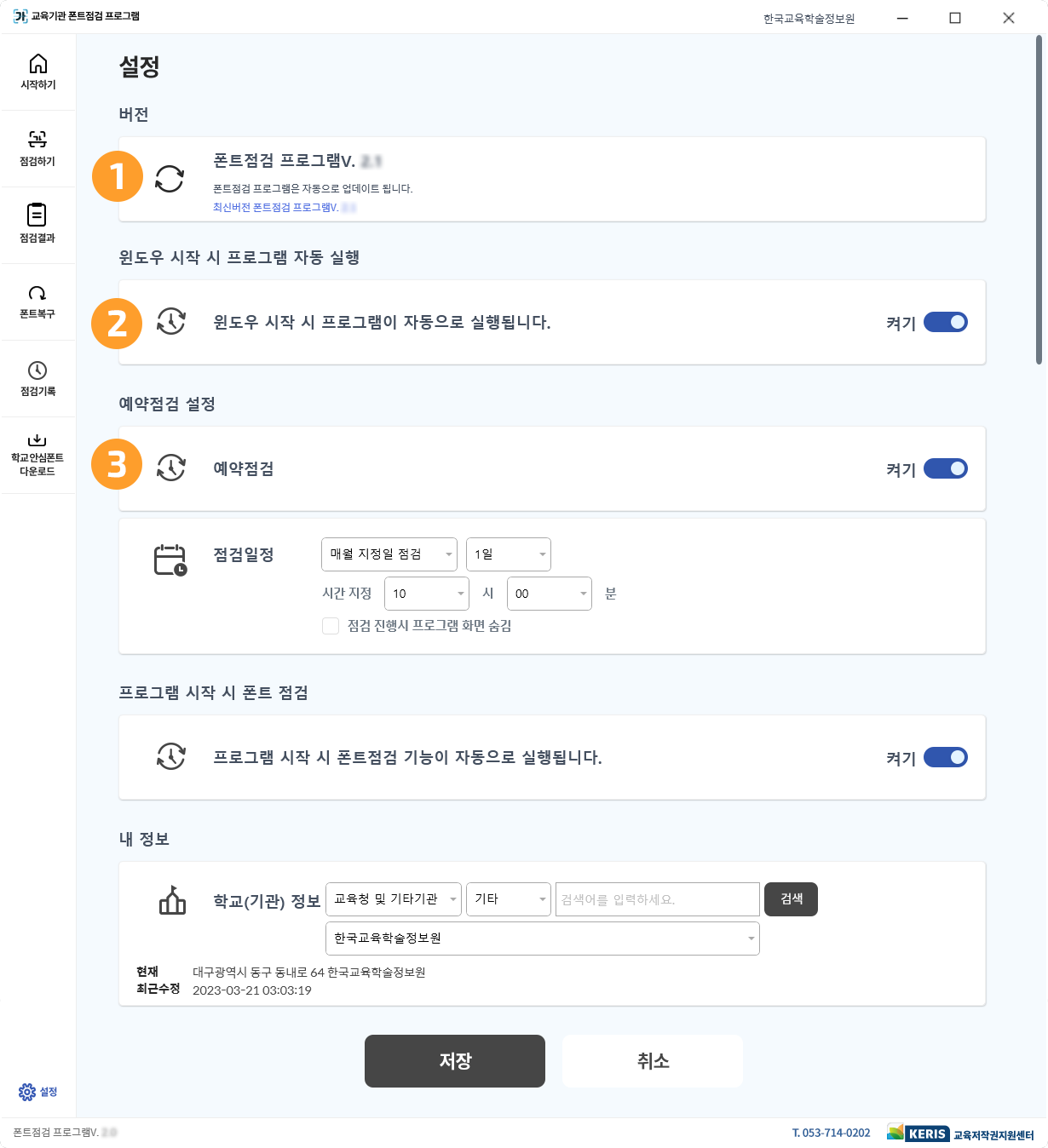Open the 한국교육학술정보원 institution dropdown
1048x1148 pixels.
pyautogui.click(x=543, y=938)
